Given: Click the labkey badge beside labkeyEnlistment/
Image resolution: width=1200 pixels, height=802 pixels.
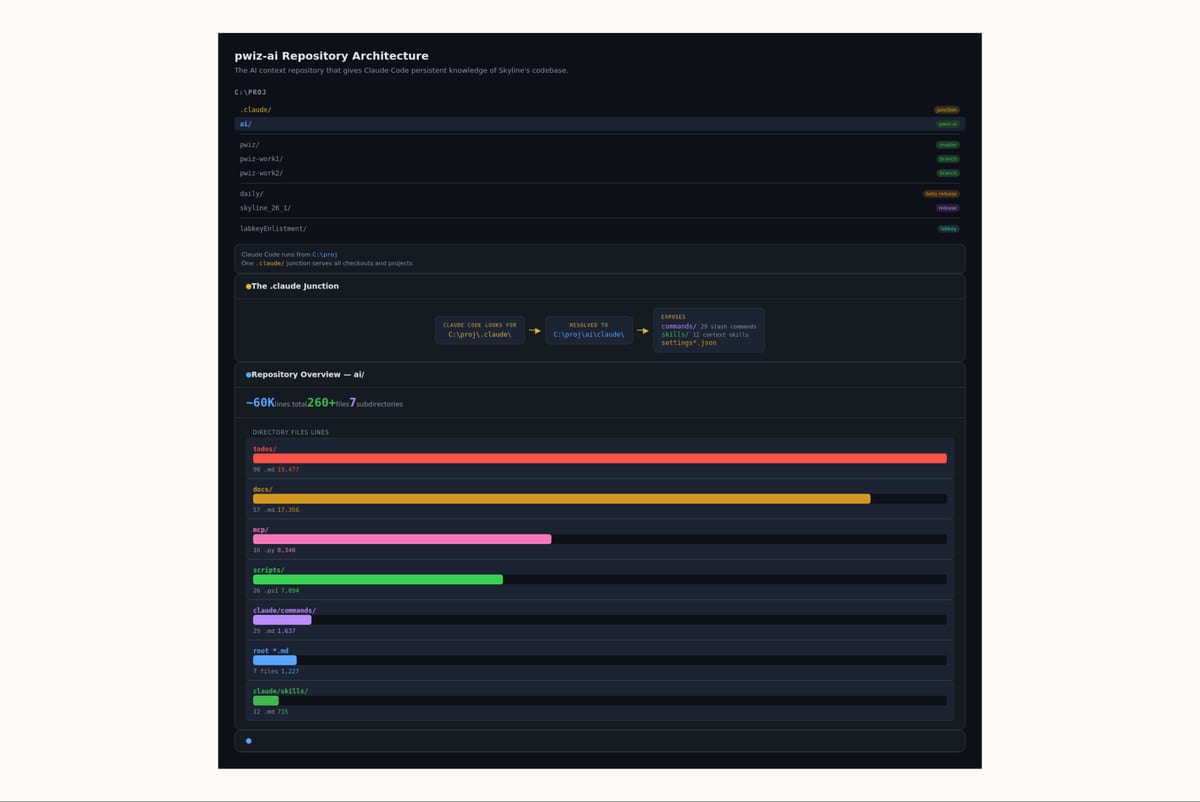Looking at the screenshot, I should tap(947, 229).
